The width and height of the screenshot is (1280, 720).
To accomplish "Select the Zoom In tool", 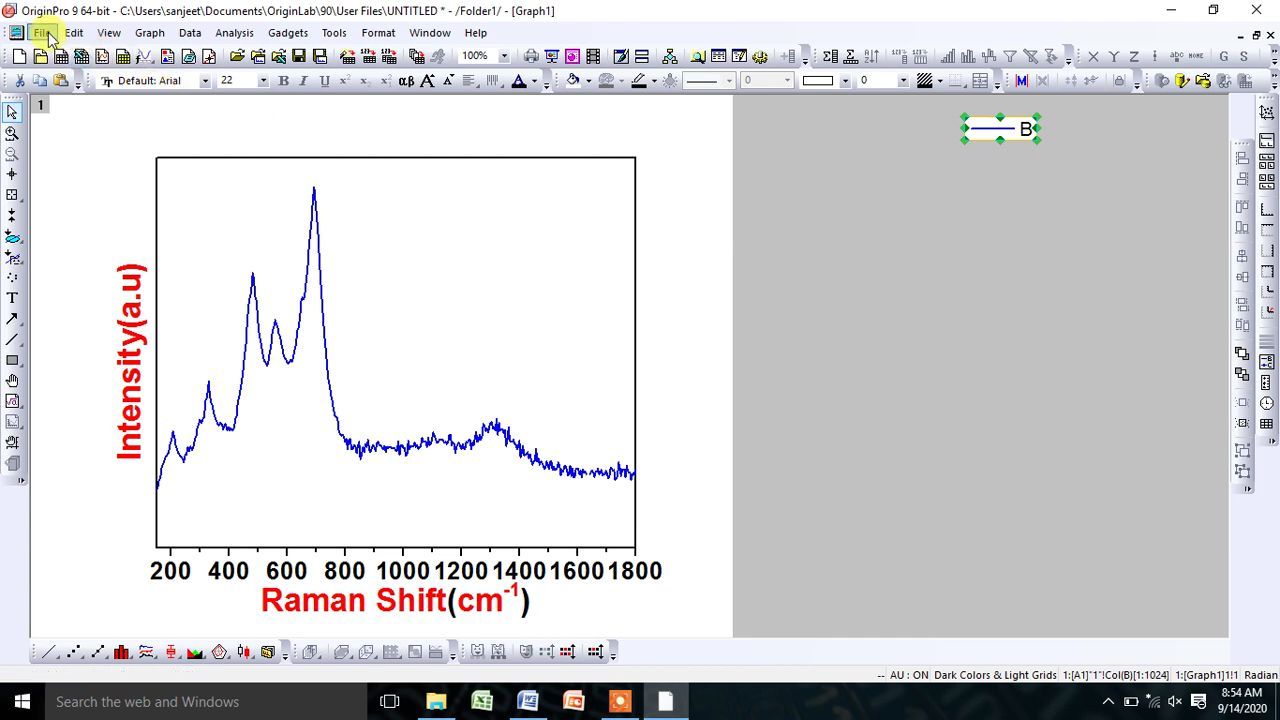I will point(12,133).
